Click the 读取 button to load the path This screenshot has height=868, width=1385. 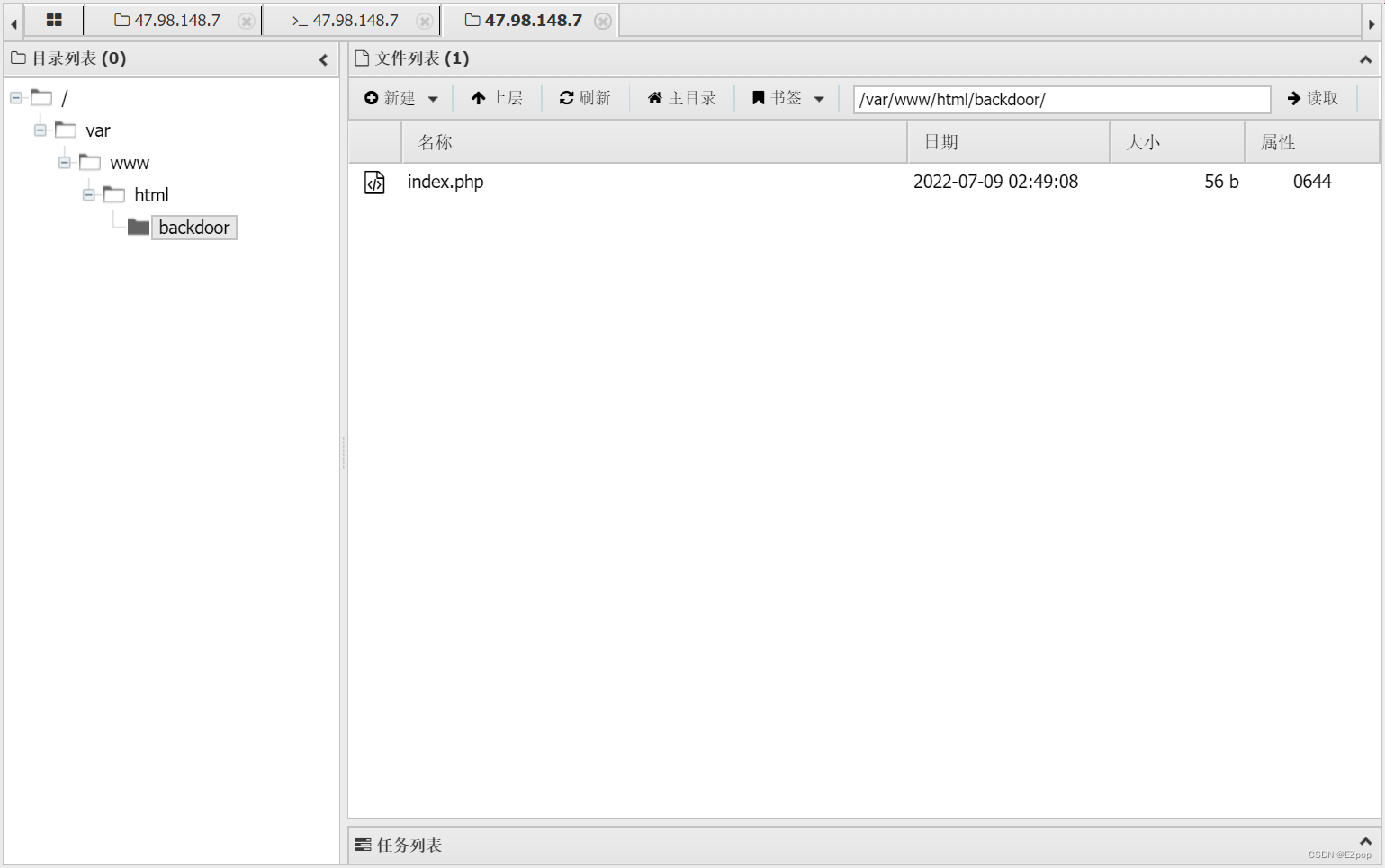[1312, 99]
